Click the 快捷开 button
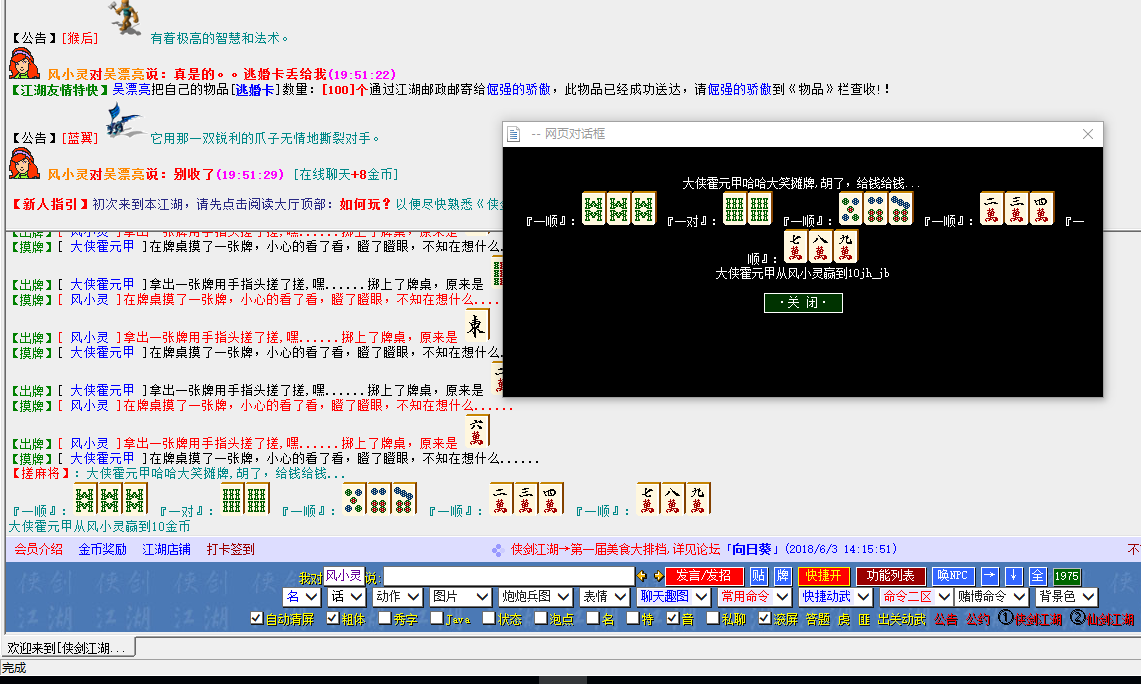1141x684 pixels. 824,576
